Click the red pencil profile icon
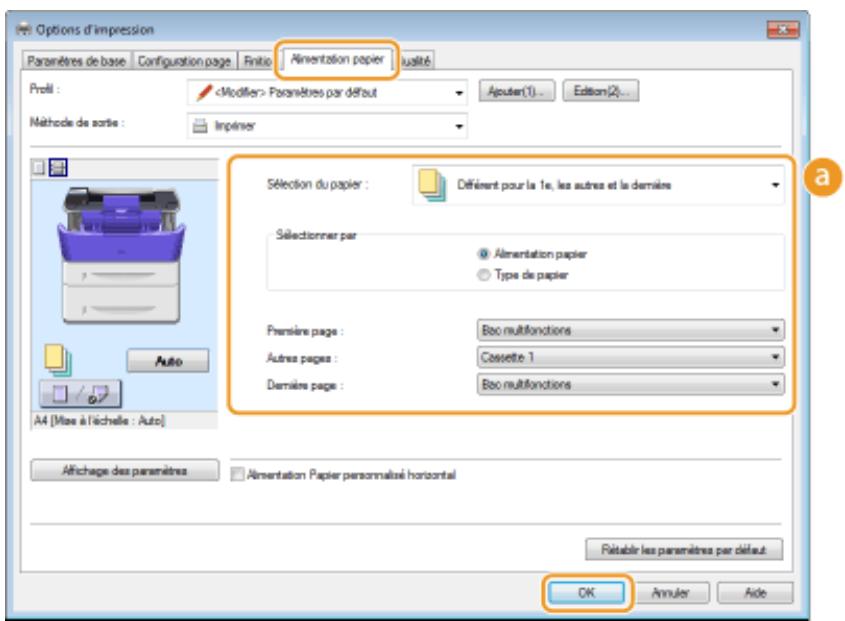This screenshot has height=621, width=845. 204,92
